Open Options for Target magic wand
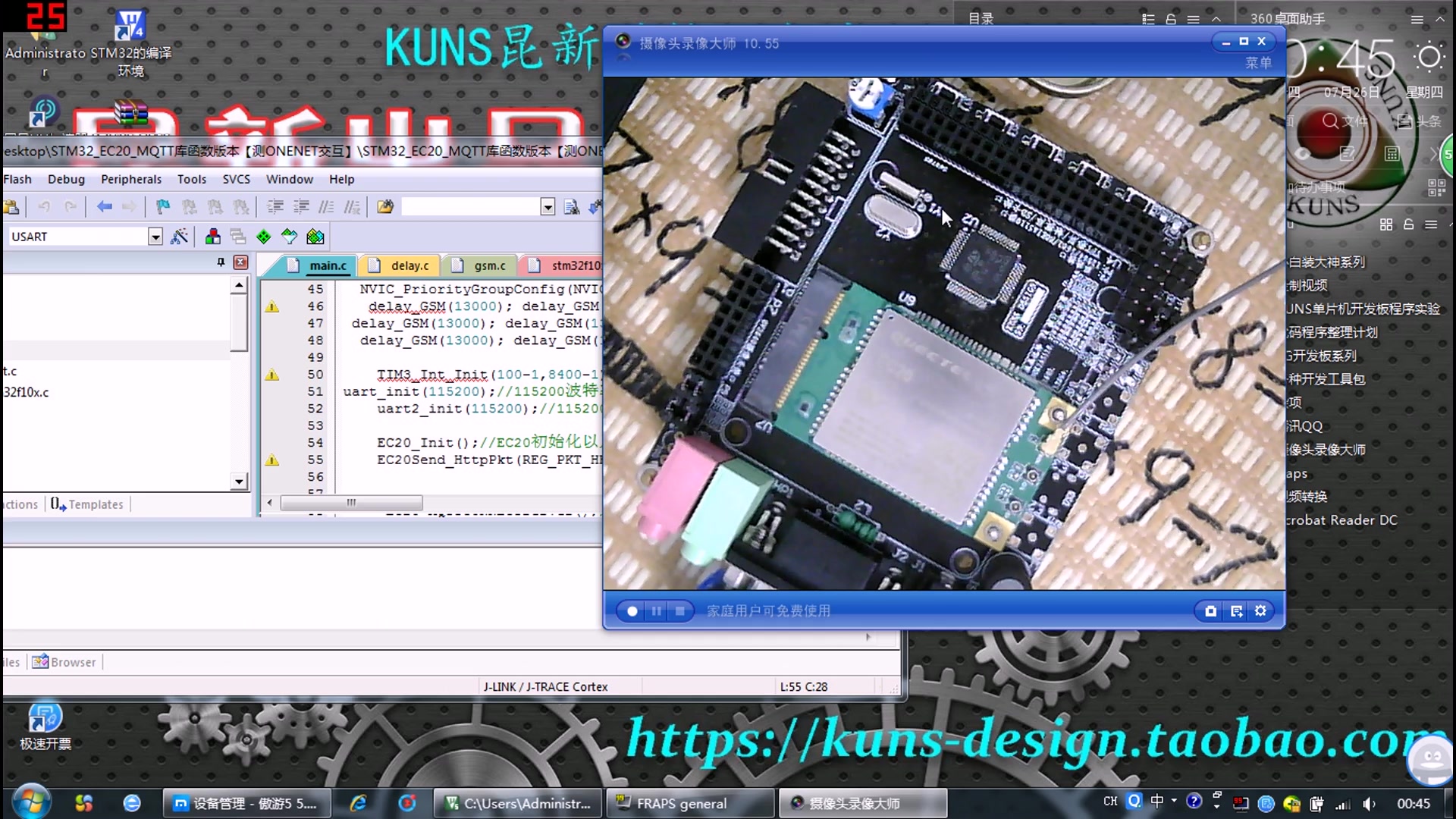The height and width of the screenshot is (819, 1456). tap(179, 237)
